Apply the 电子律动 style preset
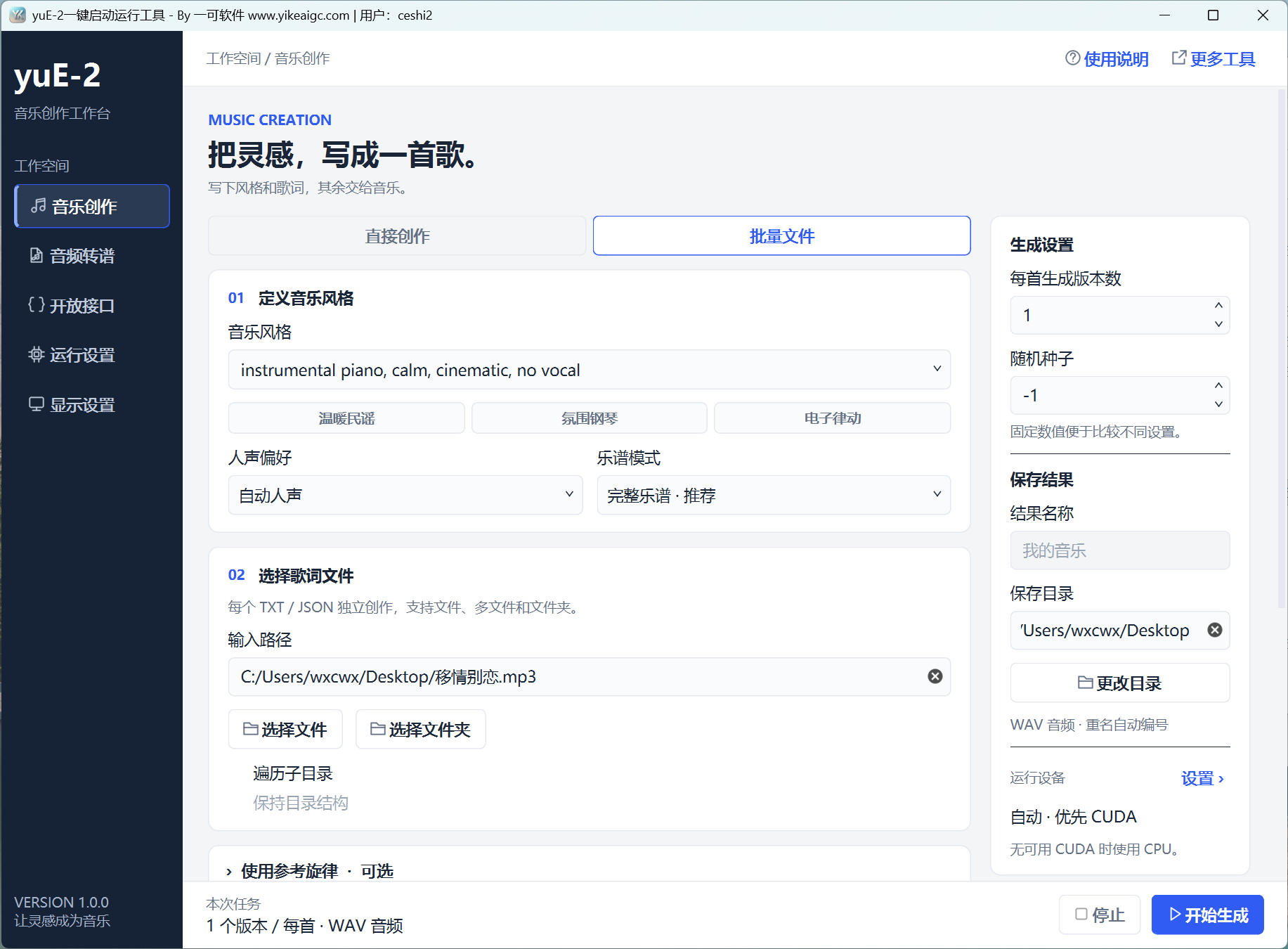This screenshot has height=949, width=1288. [x=832, y=418]
